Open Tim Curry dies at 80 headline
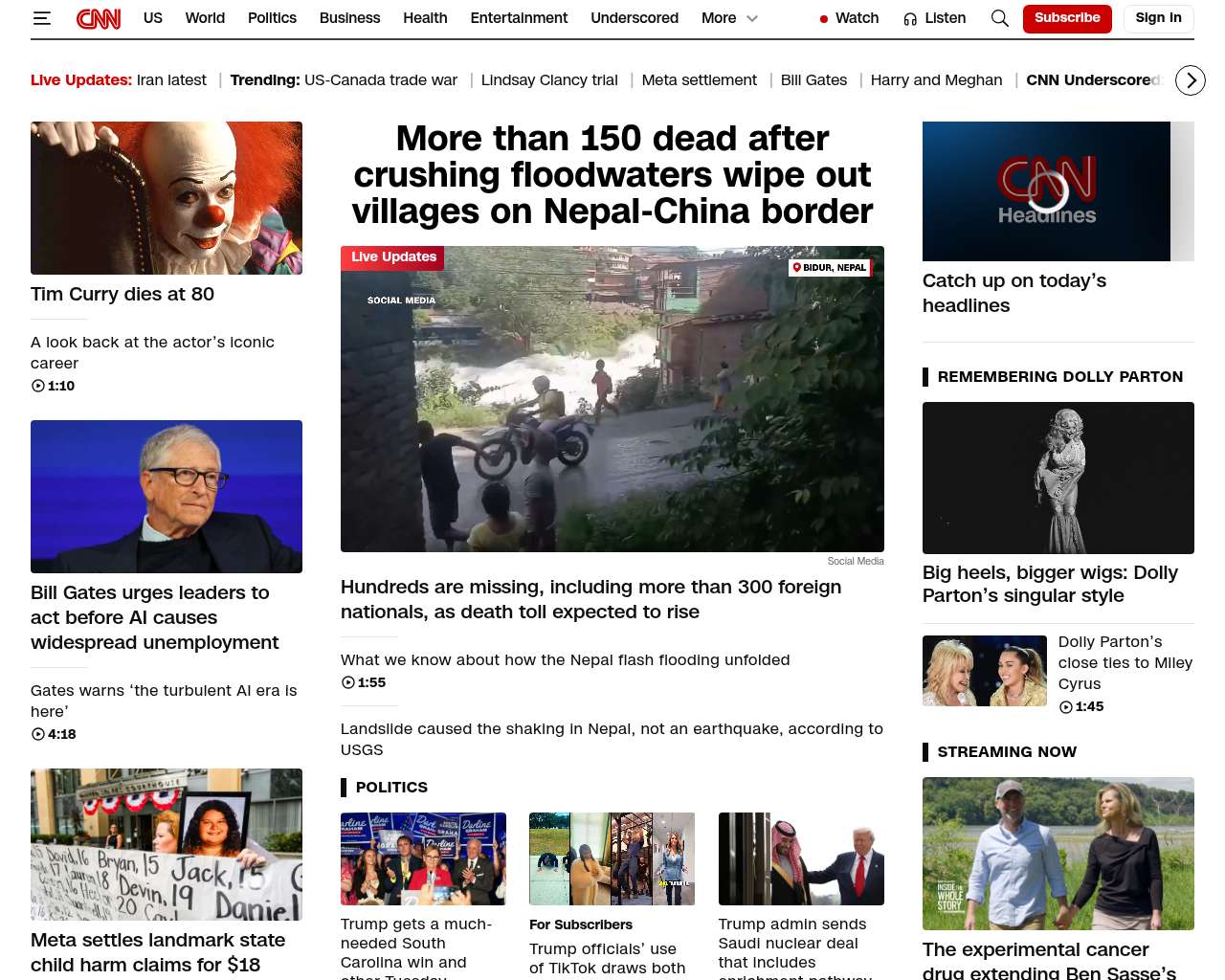 pyautogui.click(x=122, y=295)
